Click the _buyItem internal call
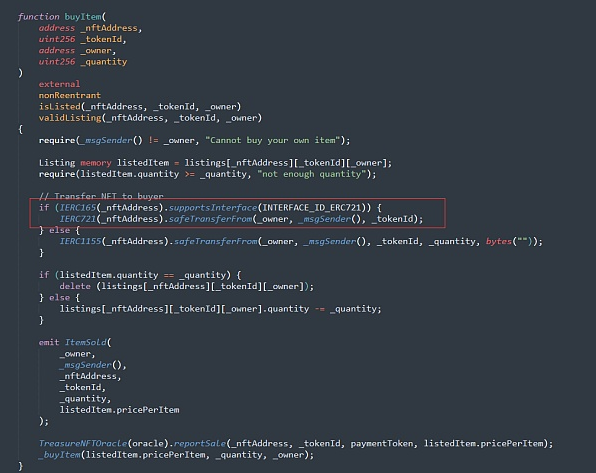Screen dimensions: 596x473 point(59,455)
